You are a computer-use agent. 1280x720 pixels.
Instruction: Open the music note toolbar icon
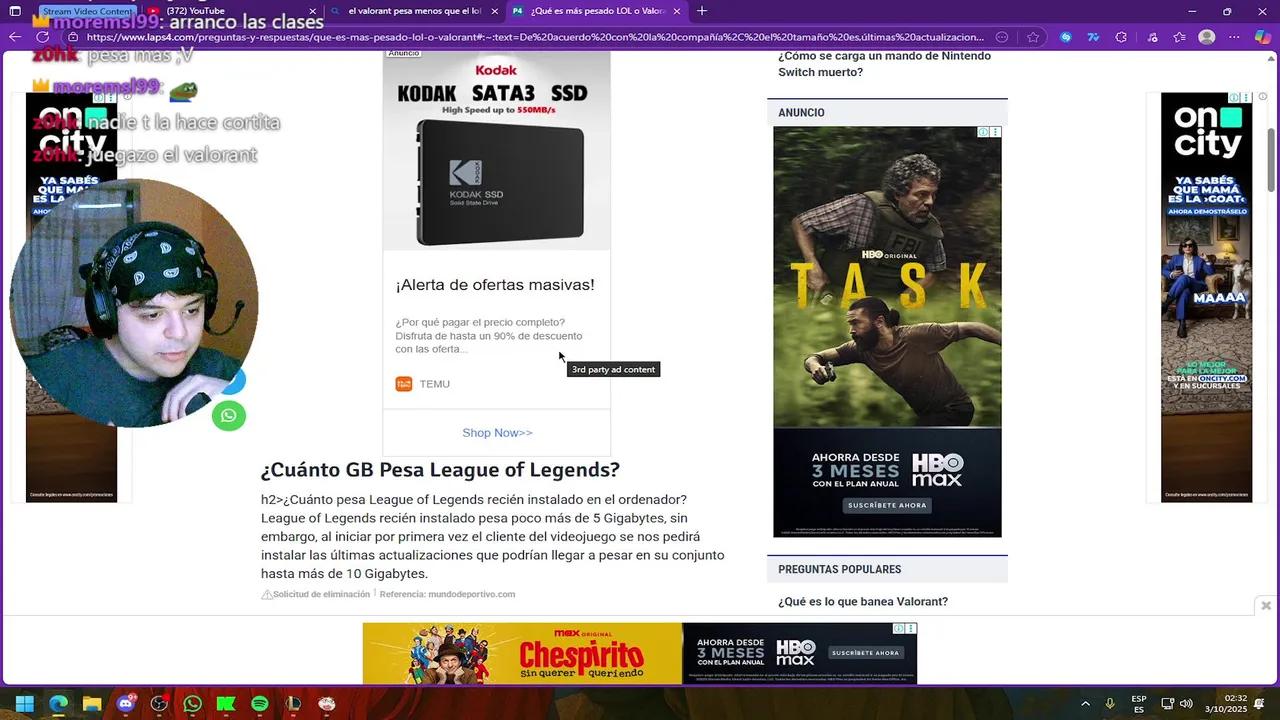1150,37
